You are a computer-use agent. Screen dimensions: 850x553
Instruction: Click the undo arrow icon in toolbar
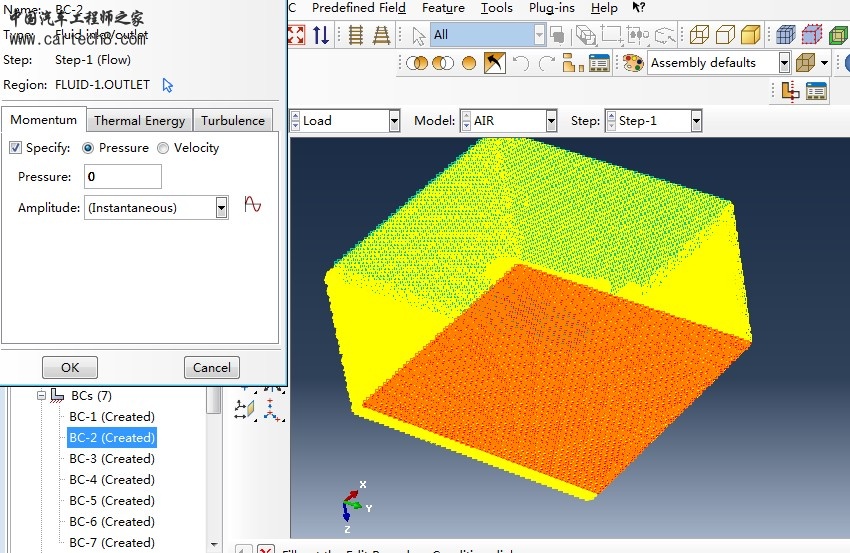(520, 63)
